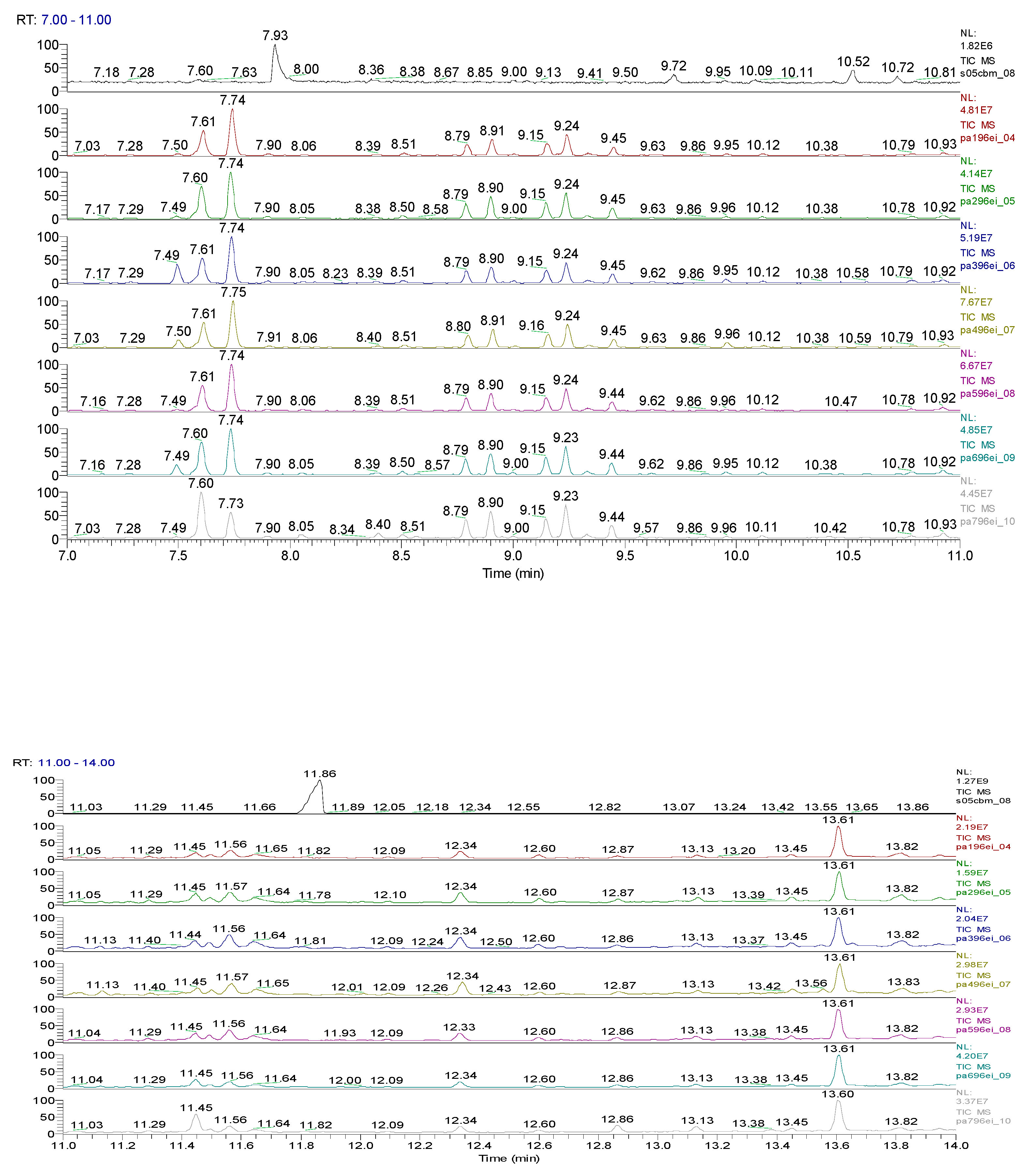This screenshot has width=1030, height=1176.
Task: Click the NL value 2.19E7
Action: tap(972, 827)
